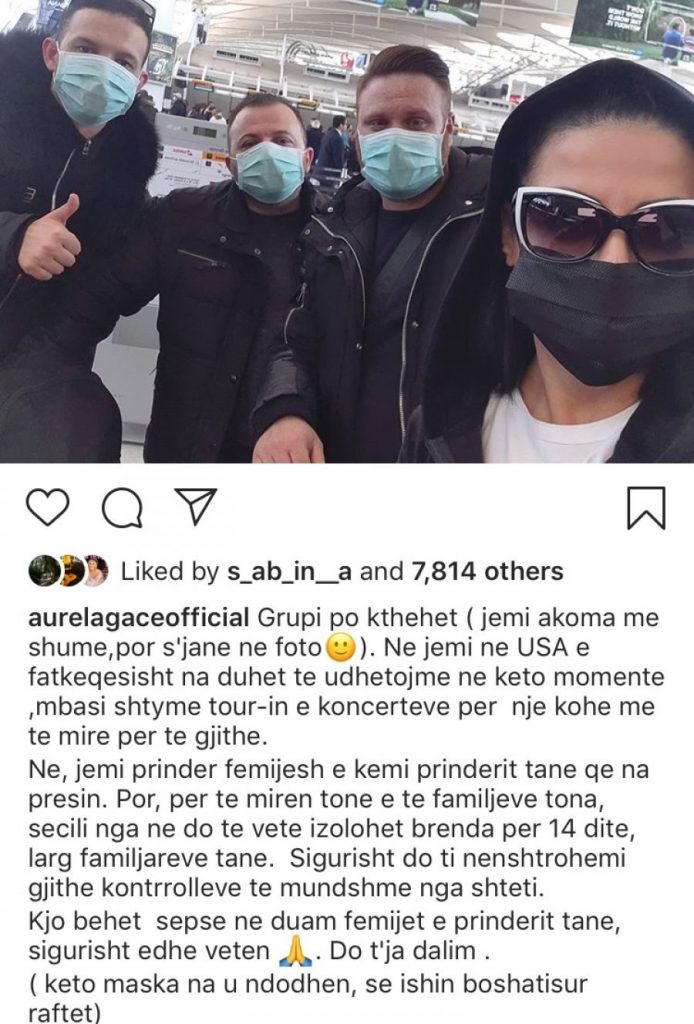This screenshot has width=694, height=1024.
Task: Tap the smiley emoji in the caption
Action: (340, 648)
